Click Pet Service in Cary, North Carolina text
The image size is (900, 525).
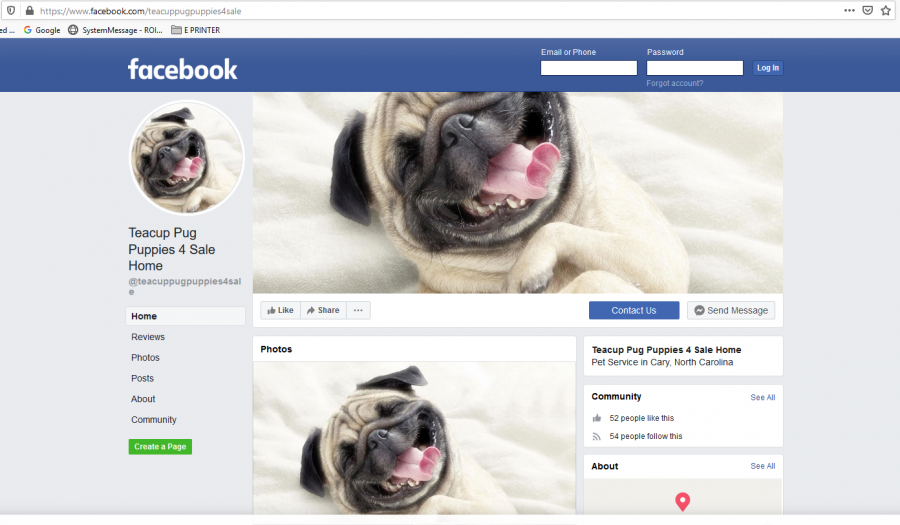[x=662, y=362]
